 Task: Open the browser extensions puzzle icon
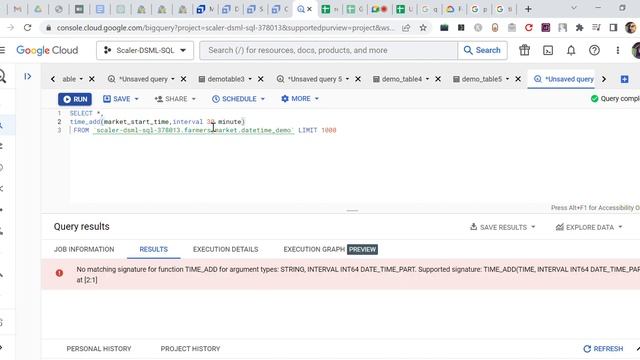tap(579, 28)
